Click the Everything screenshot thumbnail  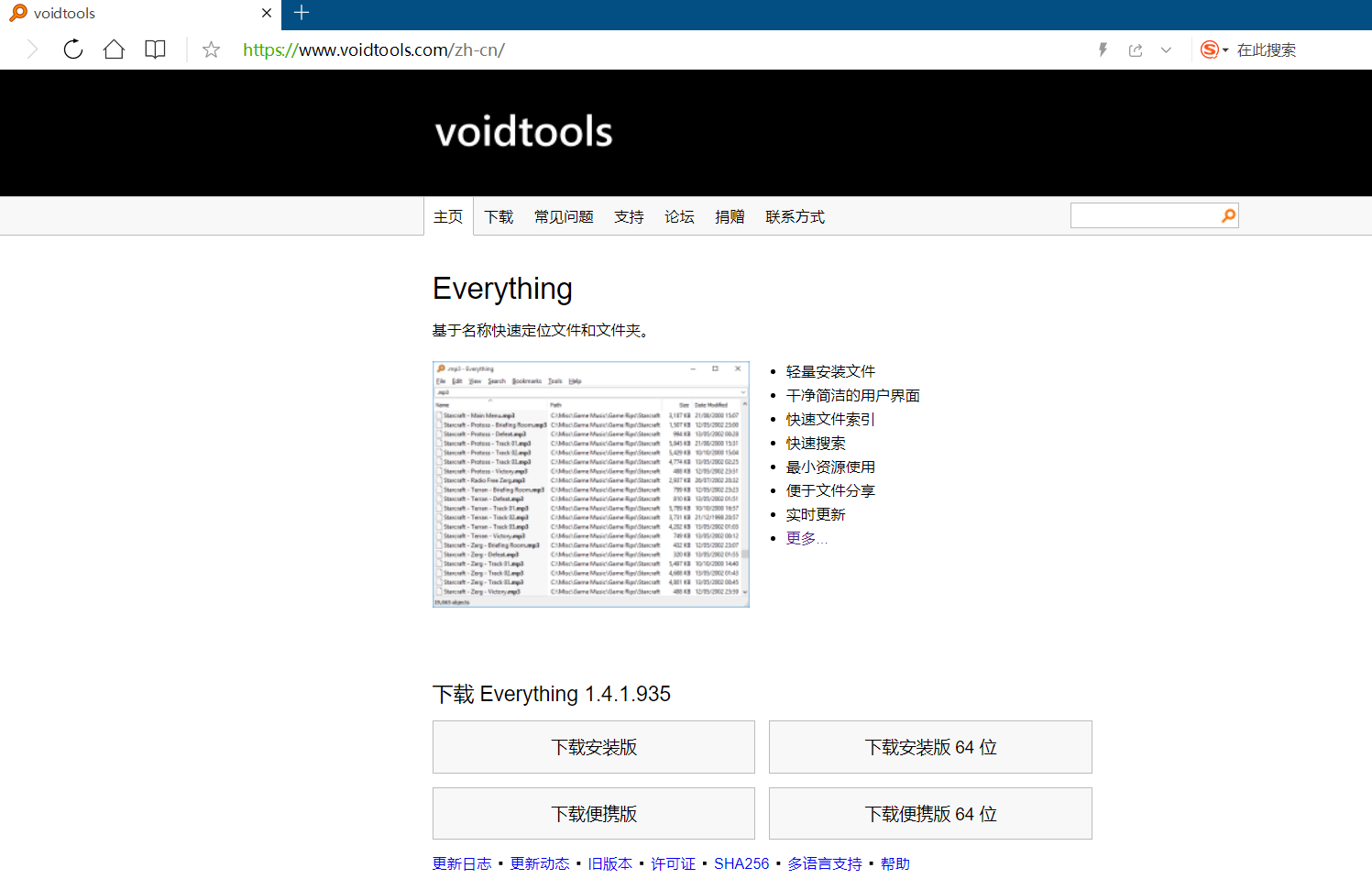[x=591, y=484]
